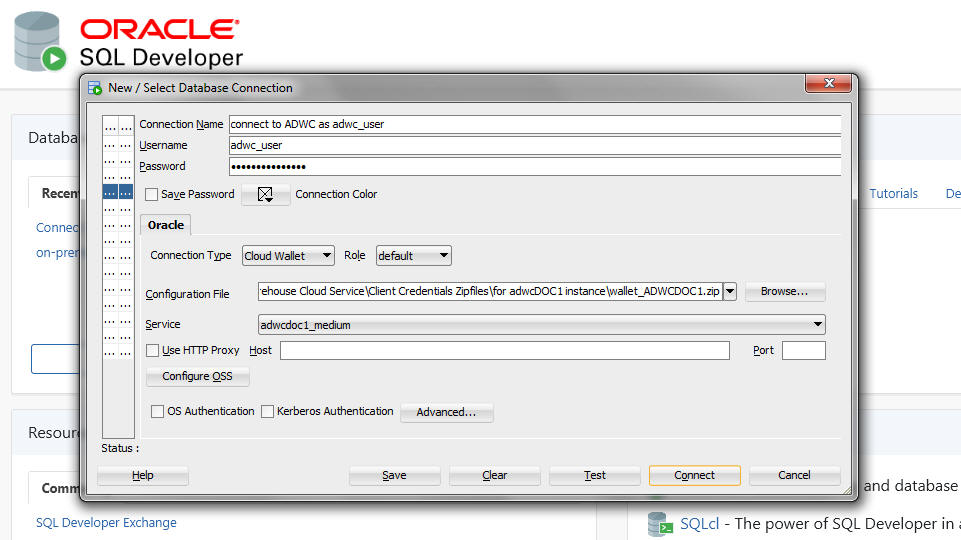The image size is (961, 540).
Task: Open the SQLcl link
Action: coord(699,523)
